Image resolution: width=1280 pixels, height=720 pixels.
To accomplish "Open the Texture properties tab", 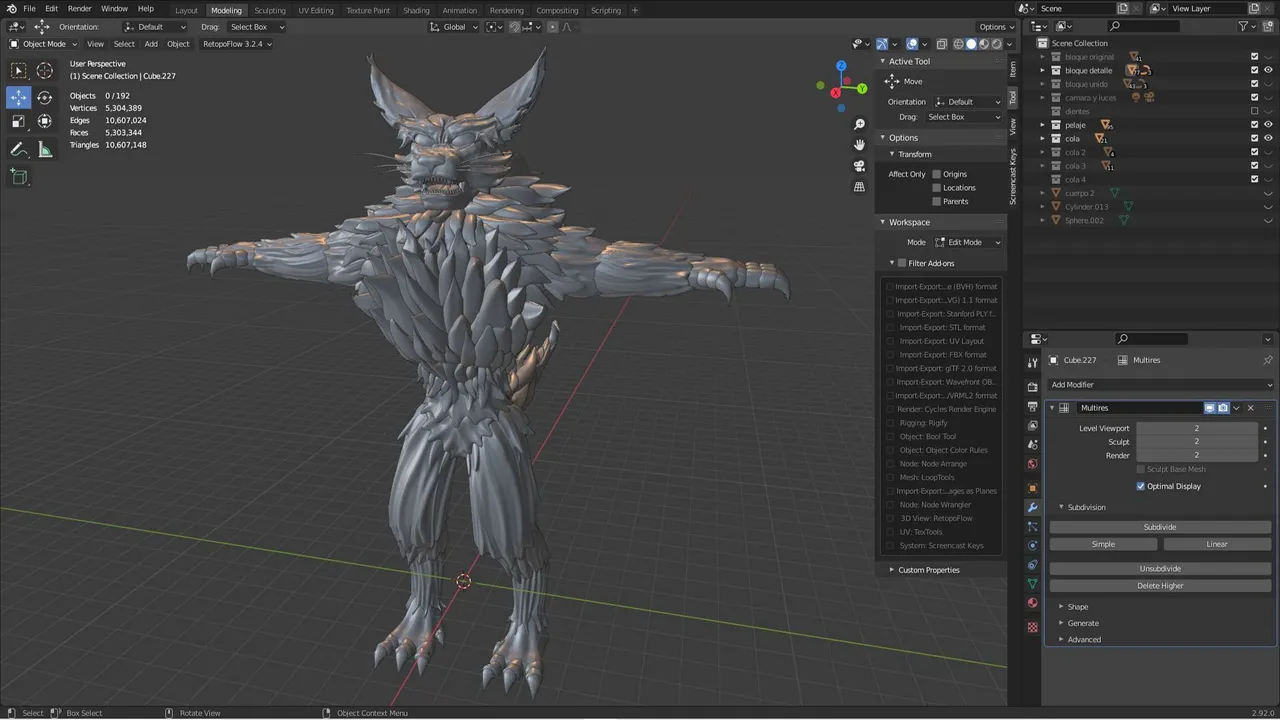I will (x=1033, y=627).
